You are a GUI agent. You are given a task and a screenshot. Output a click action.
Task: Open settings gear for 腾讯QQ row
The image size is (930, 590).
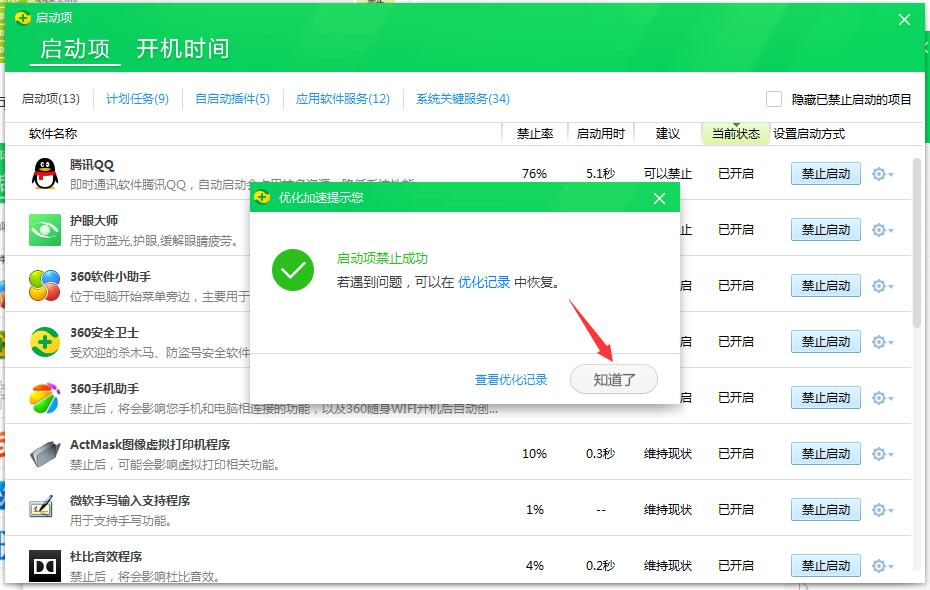pyautogui.click(x=883, y=174)
